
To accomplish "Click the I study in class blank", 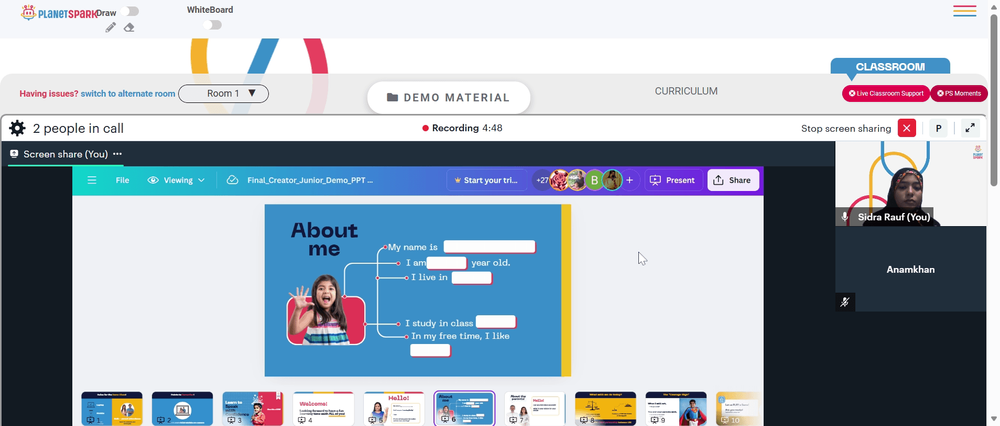I will (x=496, y=322).
